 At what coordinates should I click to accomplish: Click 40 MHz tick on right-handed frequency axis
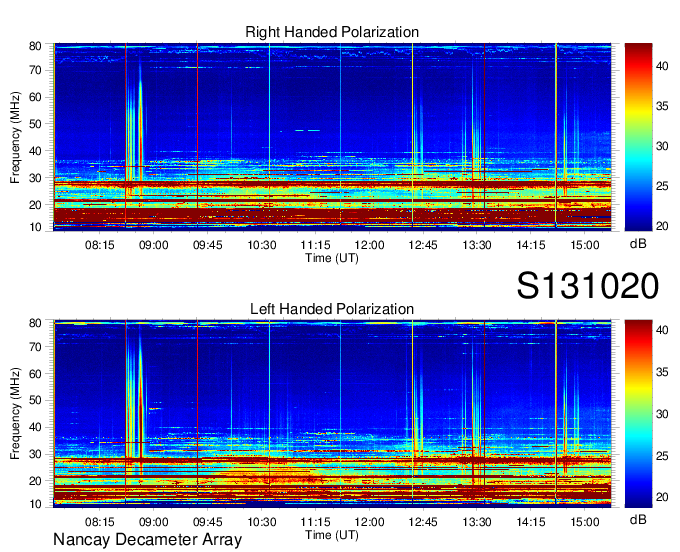pyautogui.click(x=35, y=151)
